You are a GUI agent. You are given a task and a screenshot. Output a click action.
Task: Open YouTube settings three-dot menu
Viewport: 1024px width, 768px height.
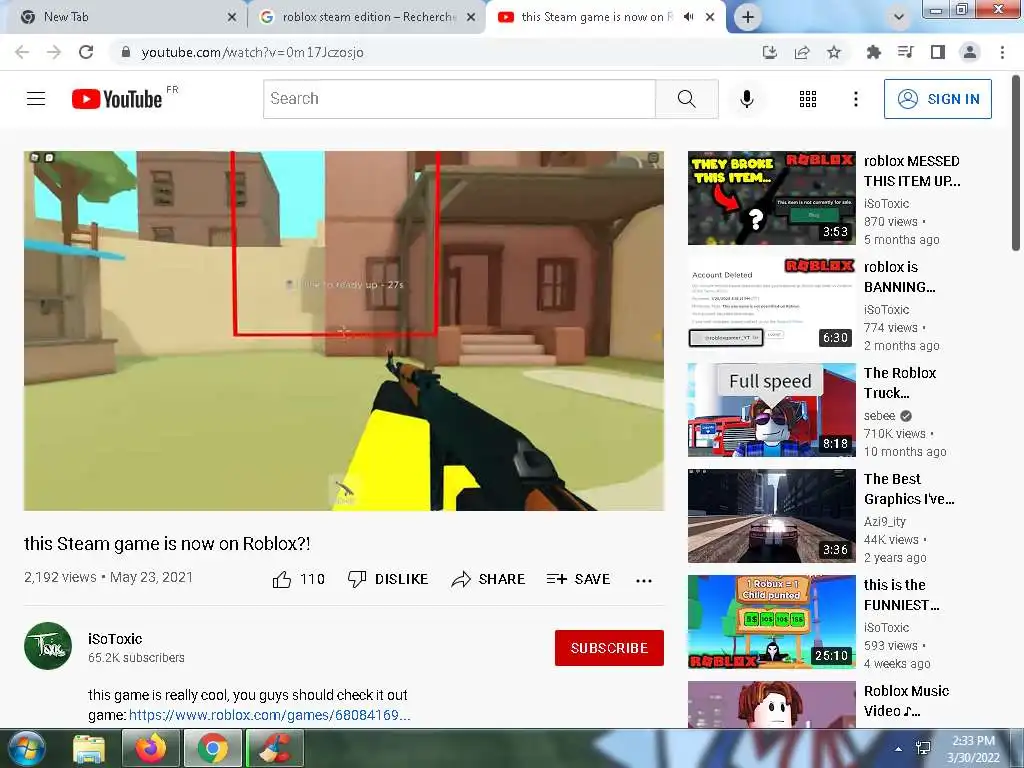coord(856,99)
